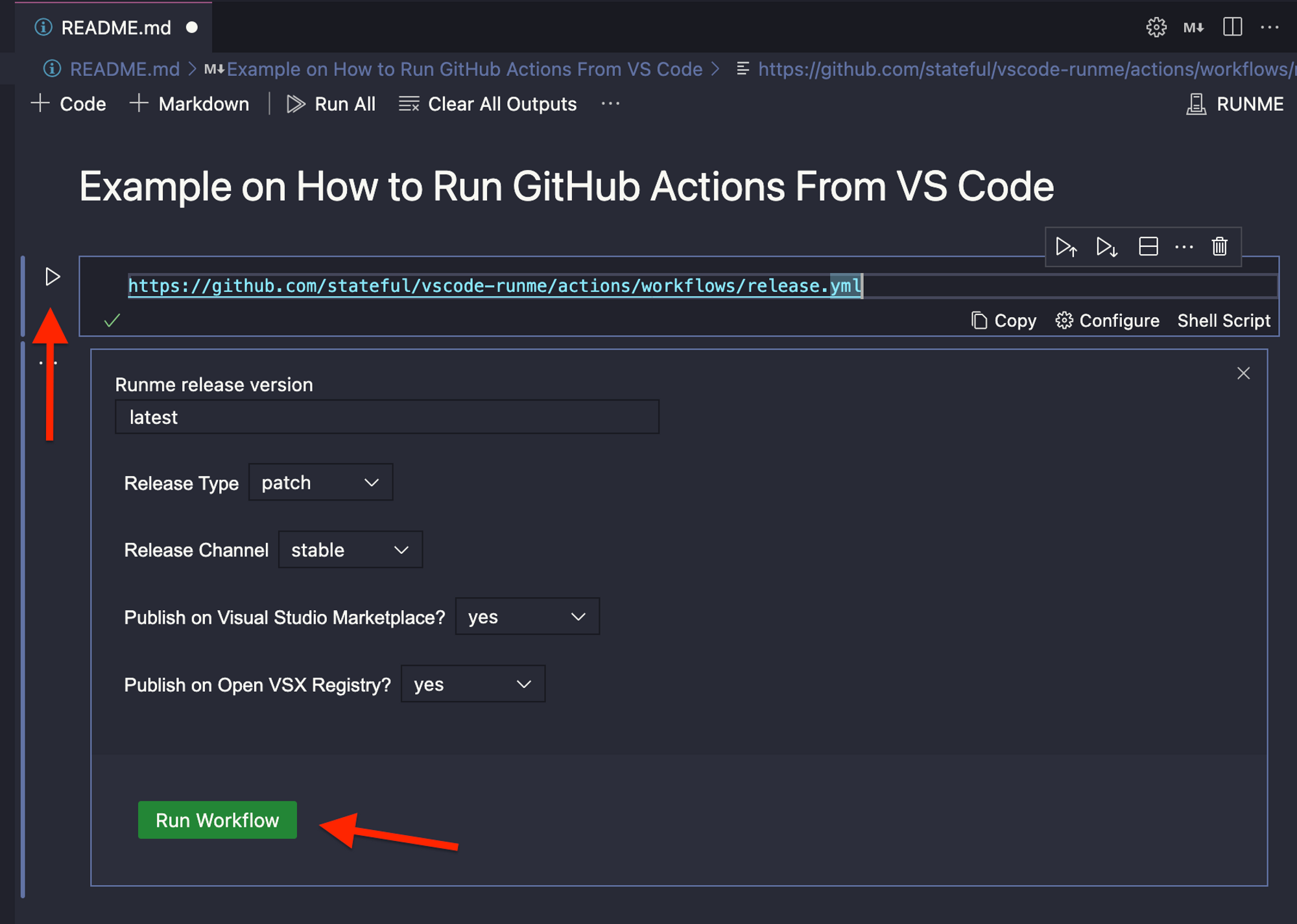The width and height of the screenshot is (1297, 924).
Task: Split the cell using the split icon
Action: (x=1148, y=247)
